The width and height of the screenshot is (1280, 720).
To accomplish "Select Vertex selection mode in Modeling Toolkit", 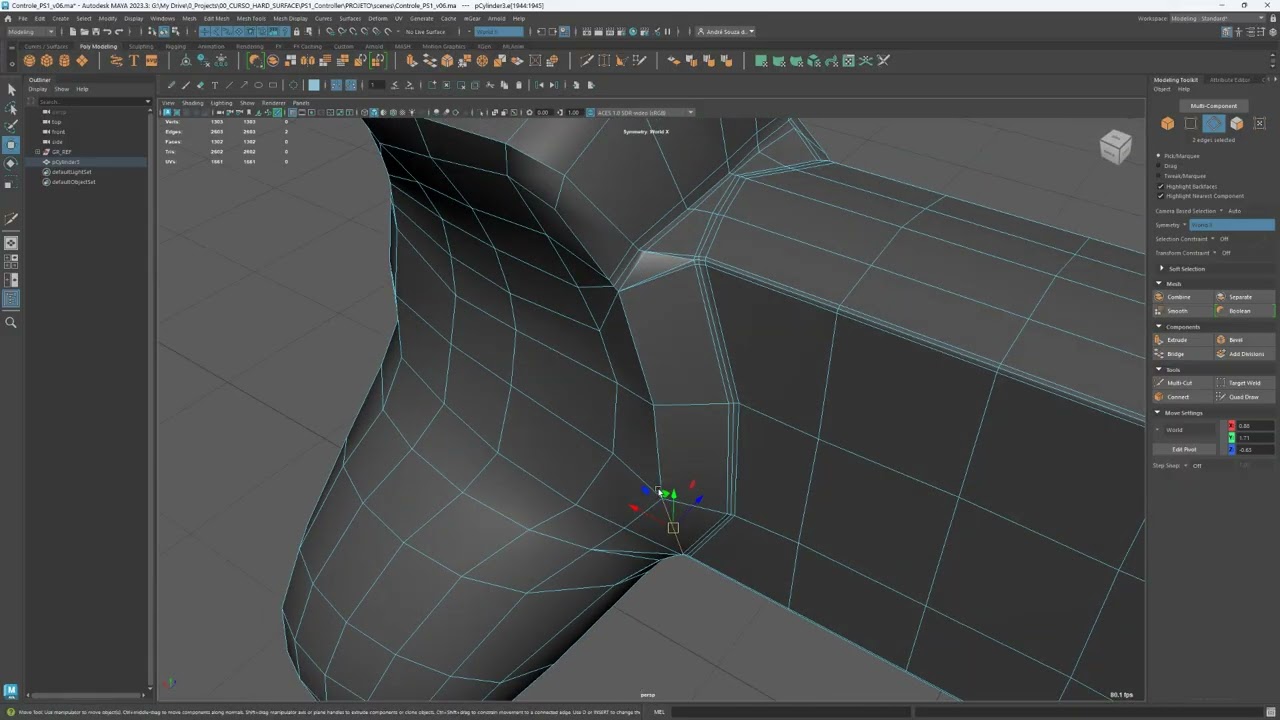I will pyautogui.click(x=1190, y=123).
